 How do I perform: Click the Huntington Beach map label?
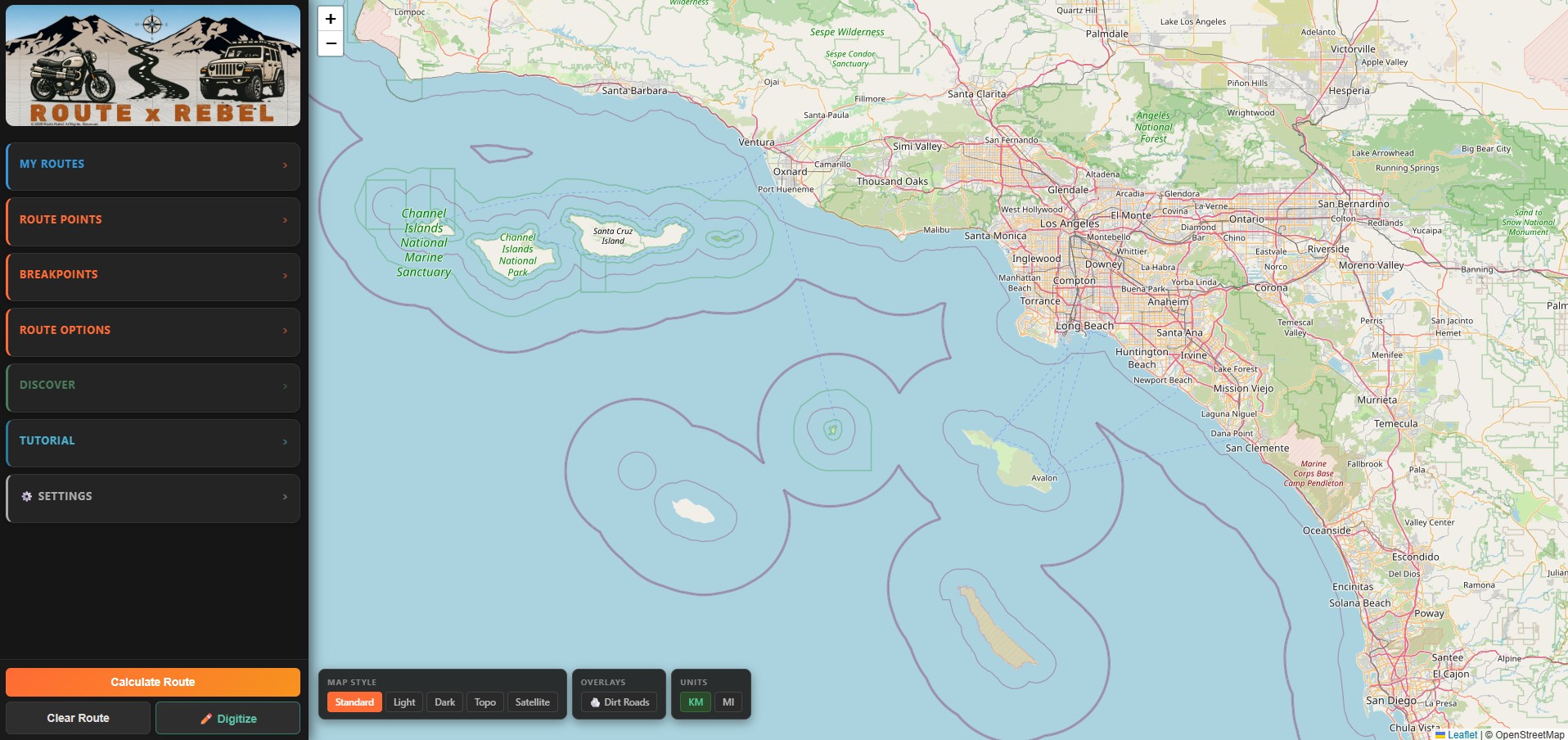click(1142, 358)
